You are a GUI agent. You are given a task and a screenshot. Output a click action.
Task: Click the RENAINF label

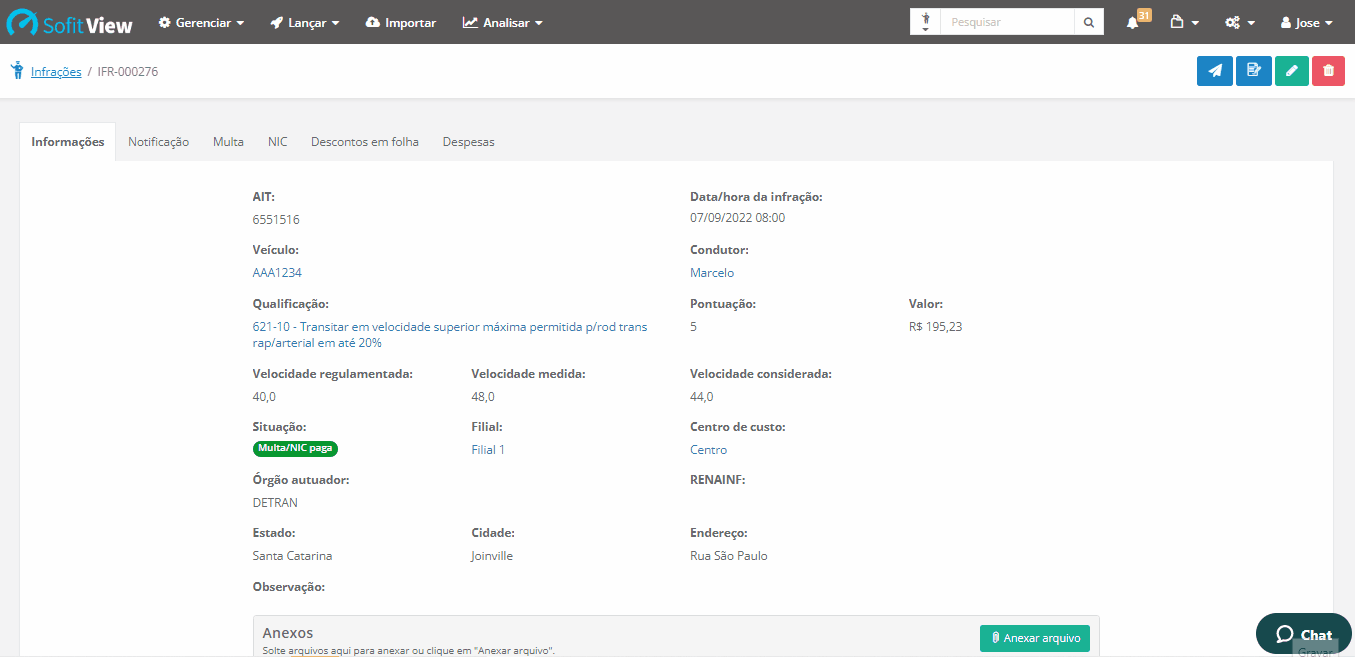tap(717, 480)
